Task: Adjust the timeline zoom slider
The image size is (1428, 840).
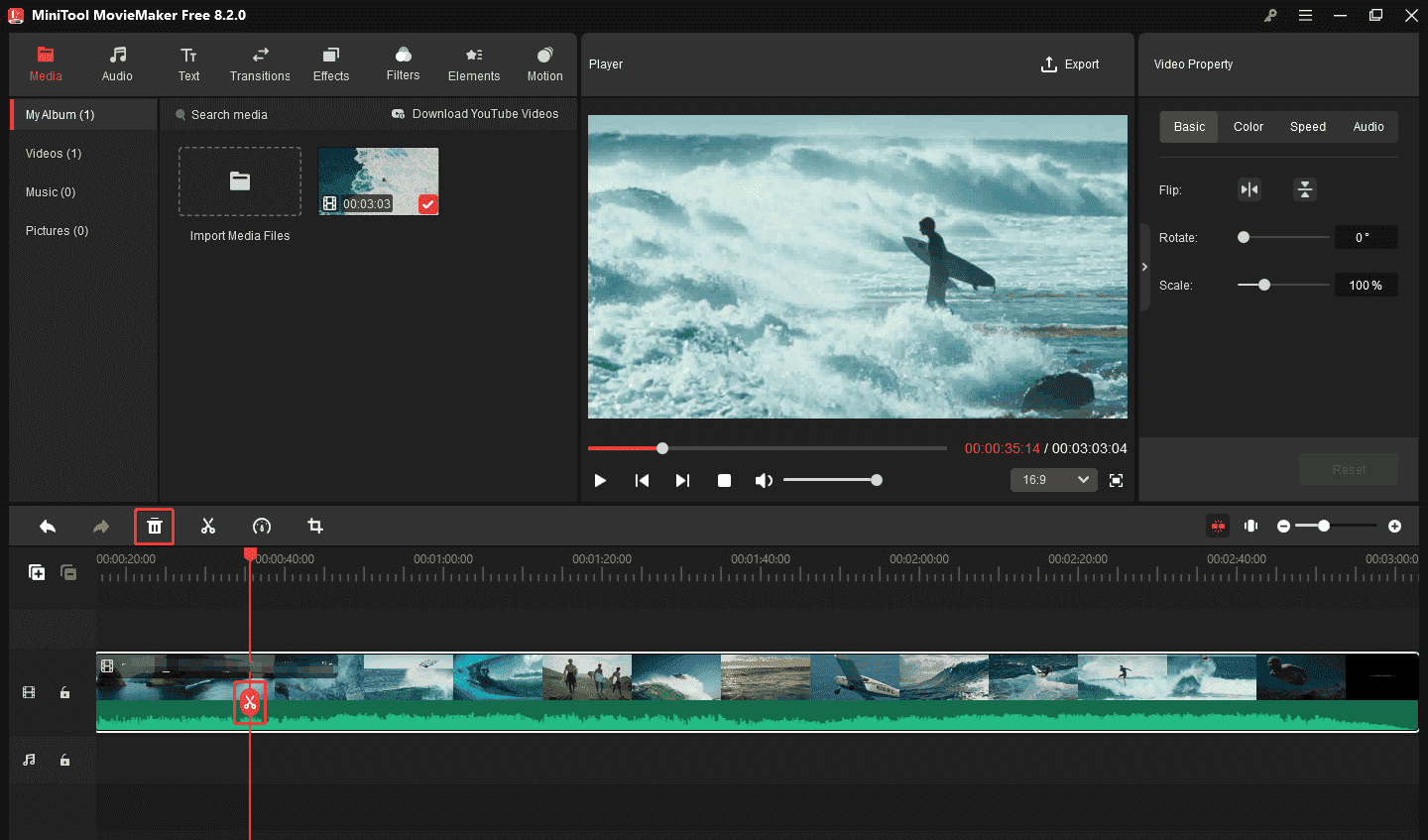Action: click(x=1336, y=526)
